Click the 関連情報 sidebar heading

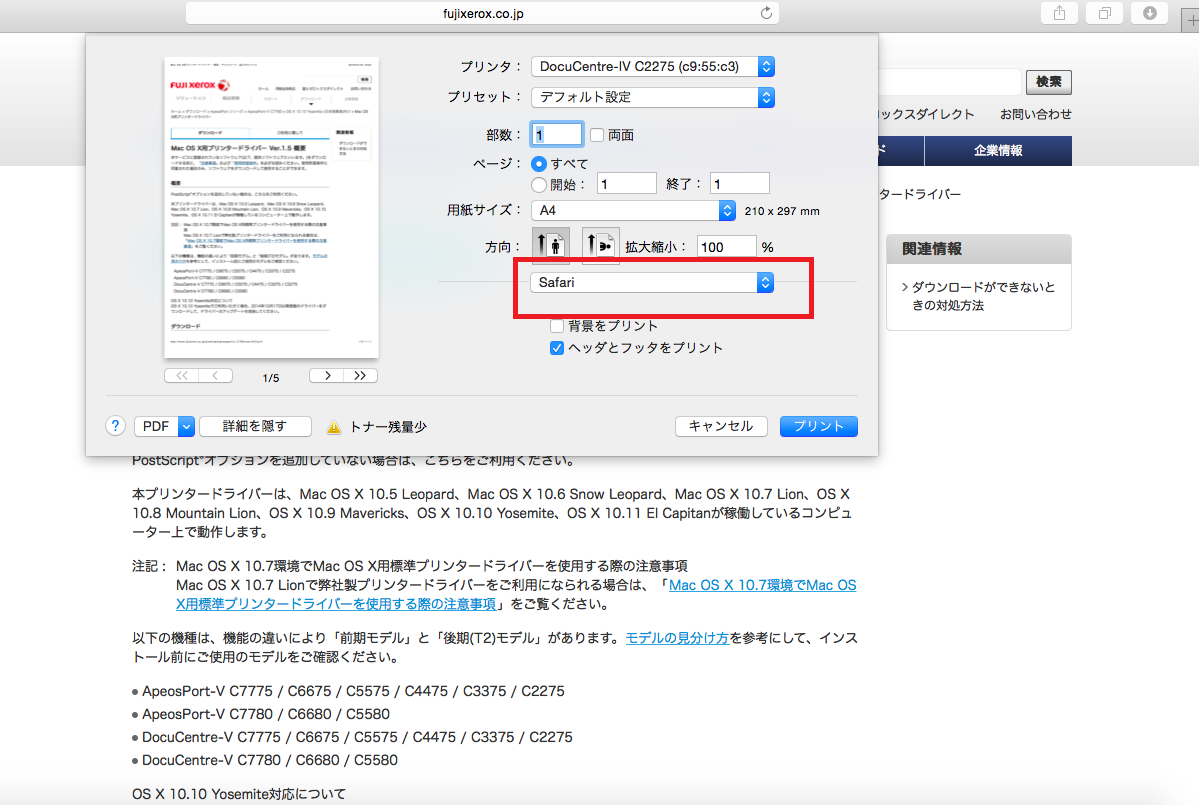click(x=931, y=248)
